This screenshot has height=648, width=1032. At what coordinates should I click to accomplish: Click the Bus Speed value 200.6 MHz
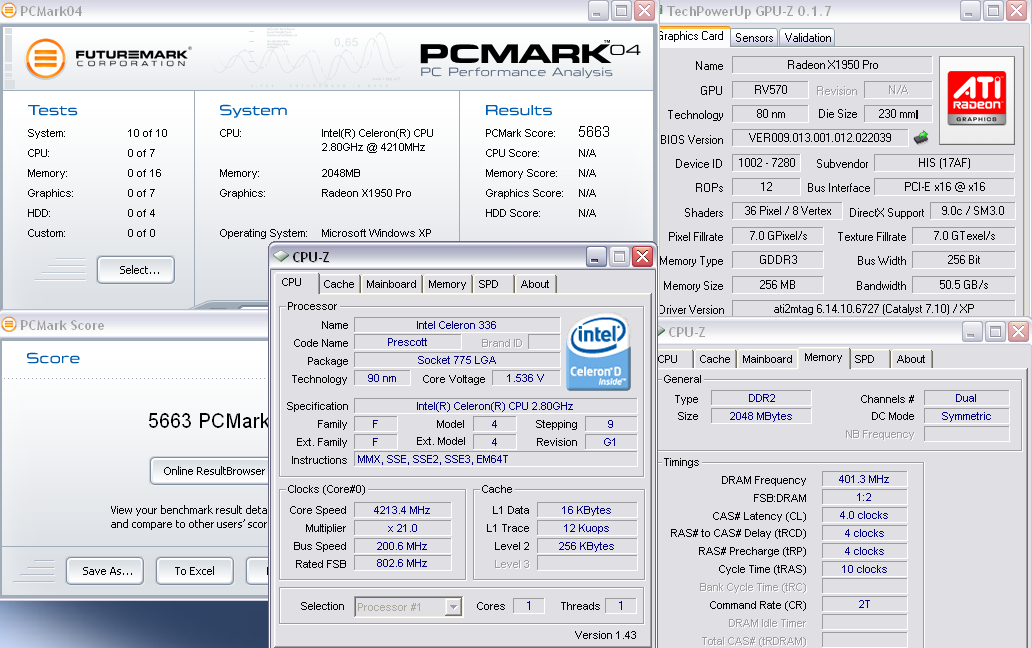tap(402, 546)
